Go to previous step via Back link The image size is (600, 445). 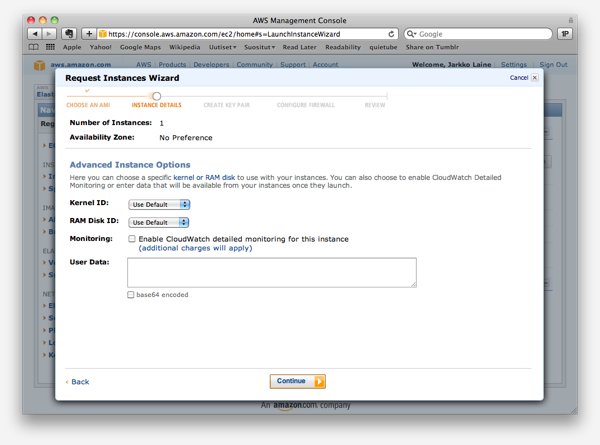pos(79,382)
